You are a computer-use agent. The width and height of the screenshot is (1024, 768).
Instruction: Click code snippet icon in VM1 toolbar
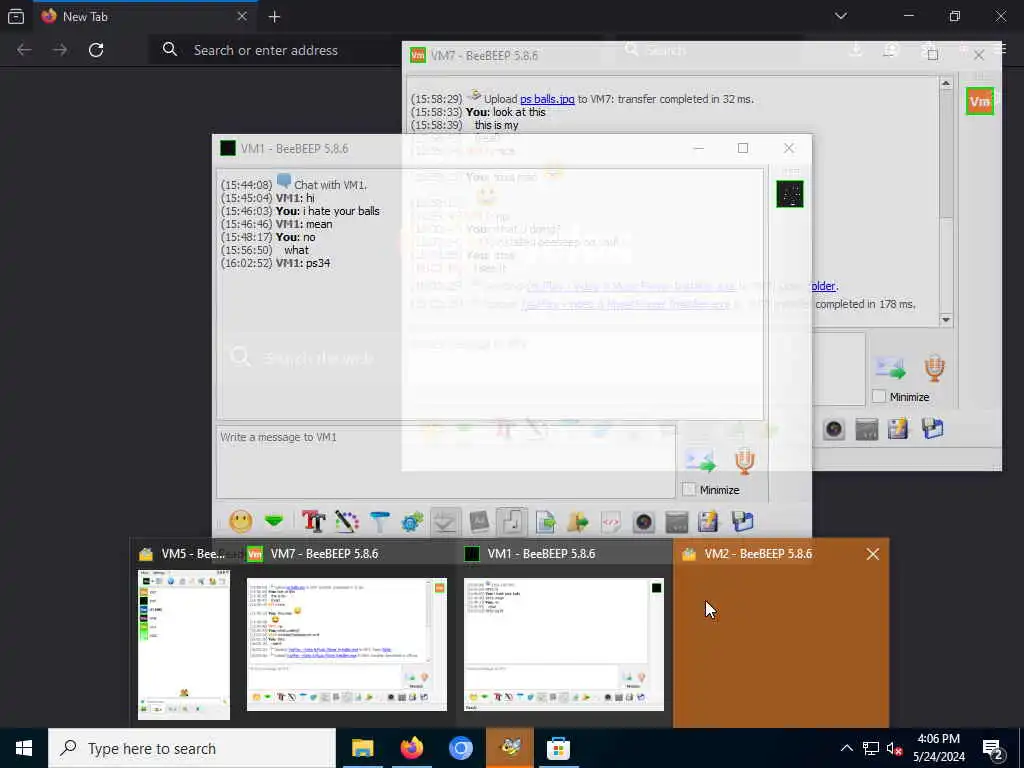[x=611, y=521]
